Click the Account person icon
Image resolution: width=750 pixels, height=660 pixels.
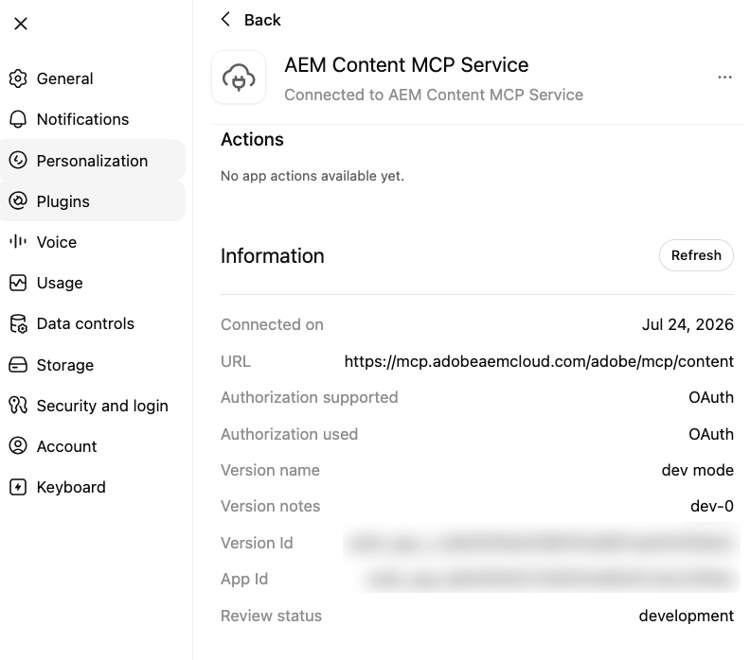tap(18, 446)
